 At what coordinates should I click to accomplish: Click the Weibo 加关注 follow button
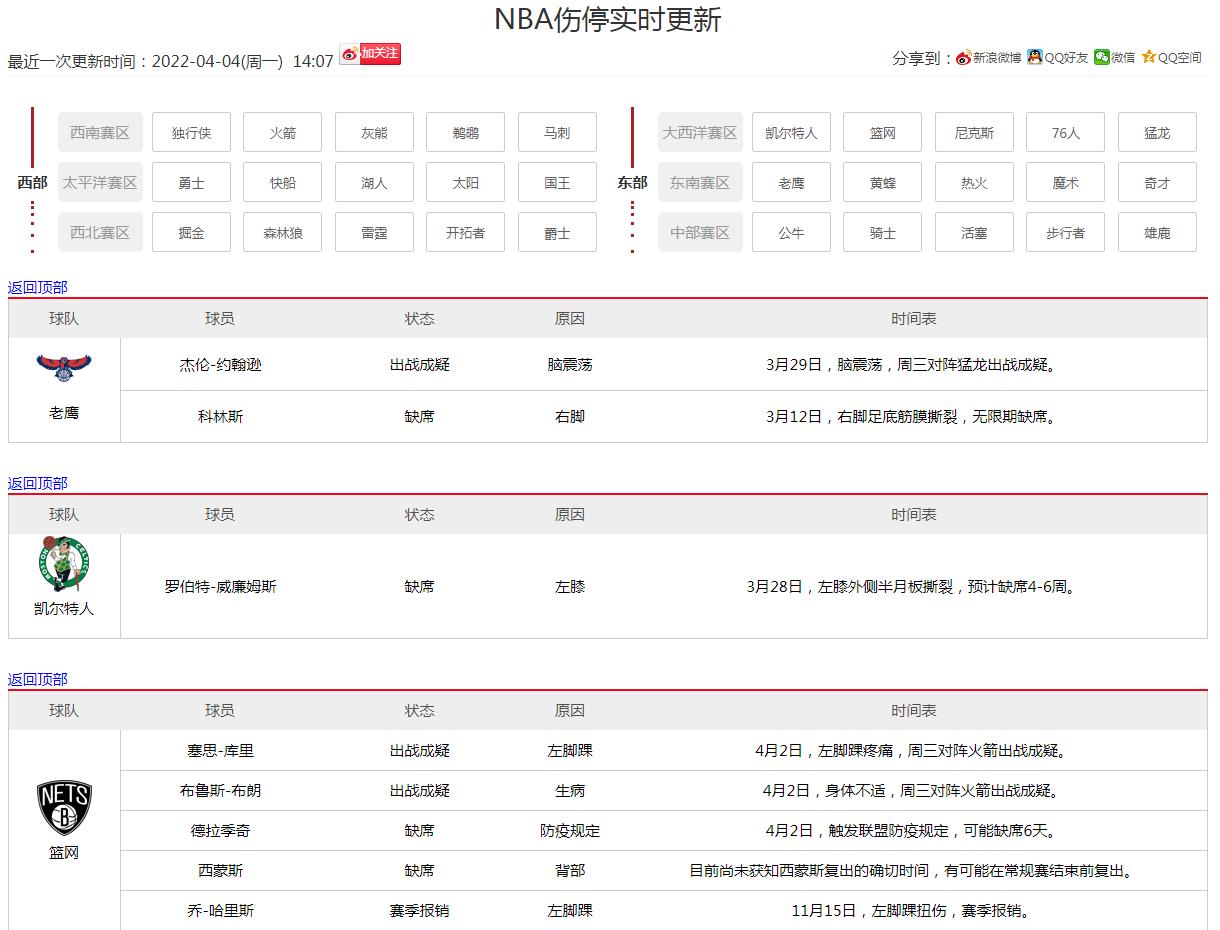(371, 54)
